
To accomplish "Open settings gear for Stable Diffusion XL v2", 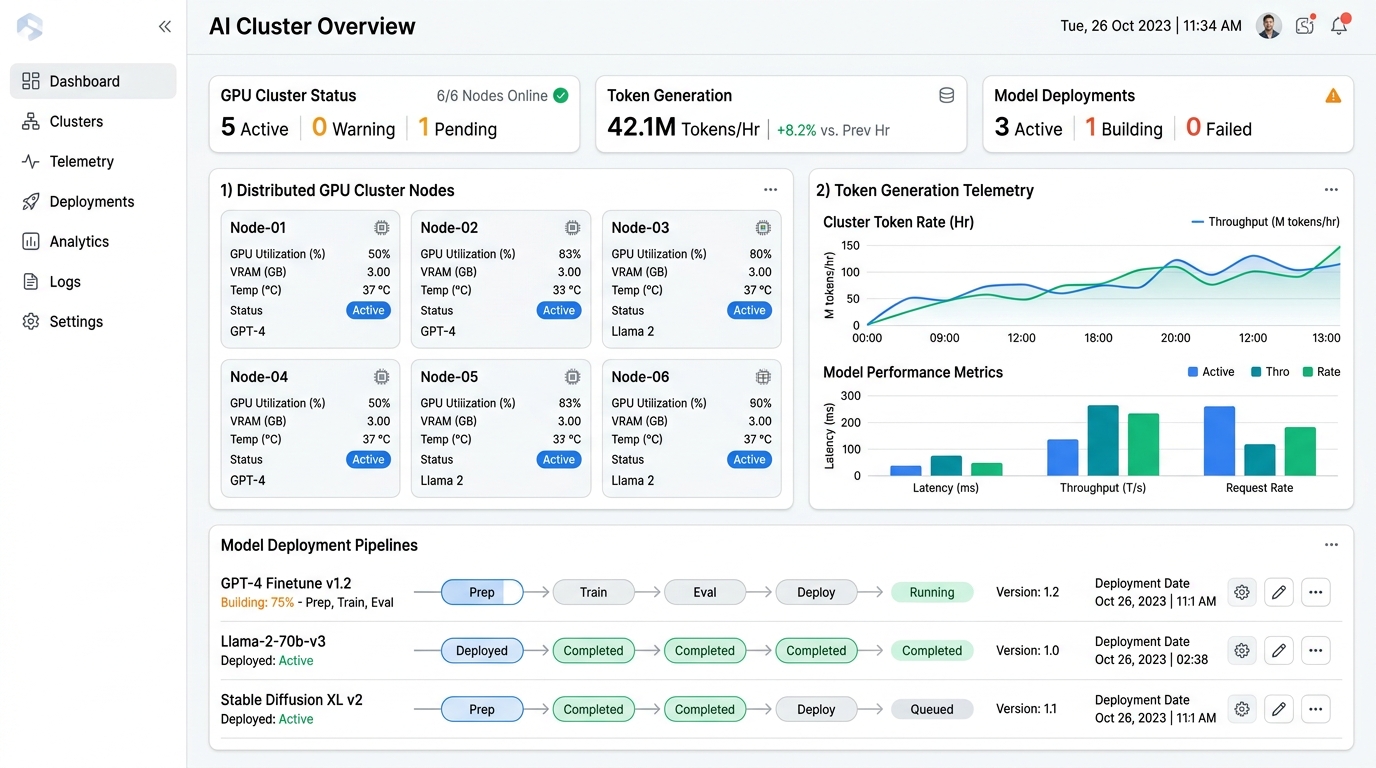I will 1242,709.
